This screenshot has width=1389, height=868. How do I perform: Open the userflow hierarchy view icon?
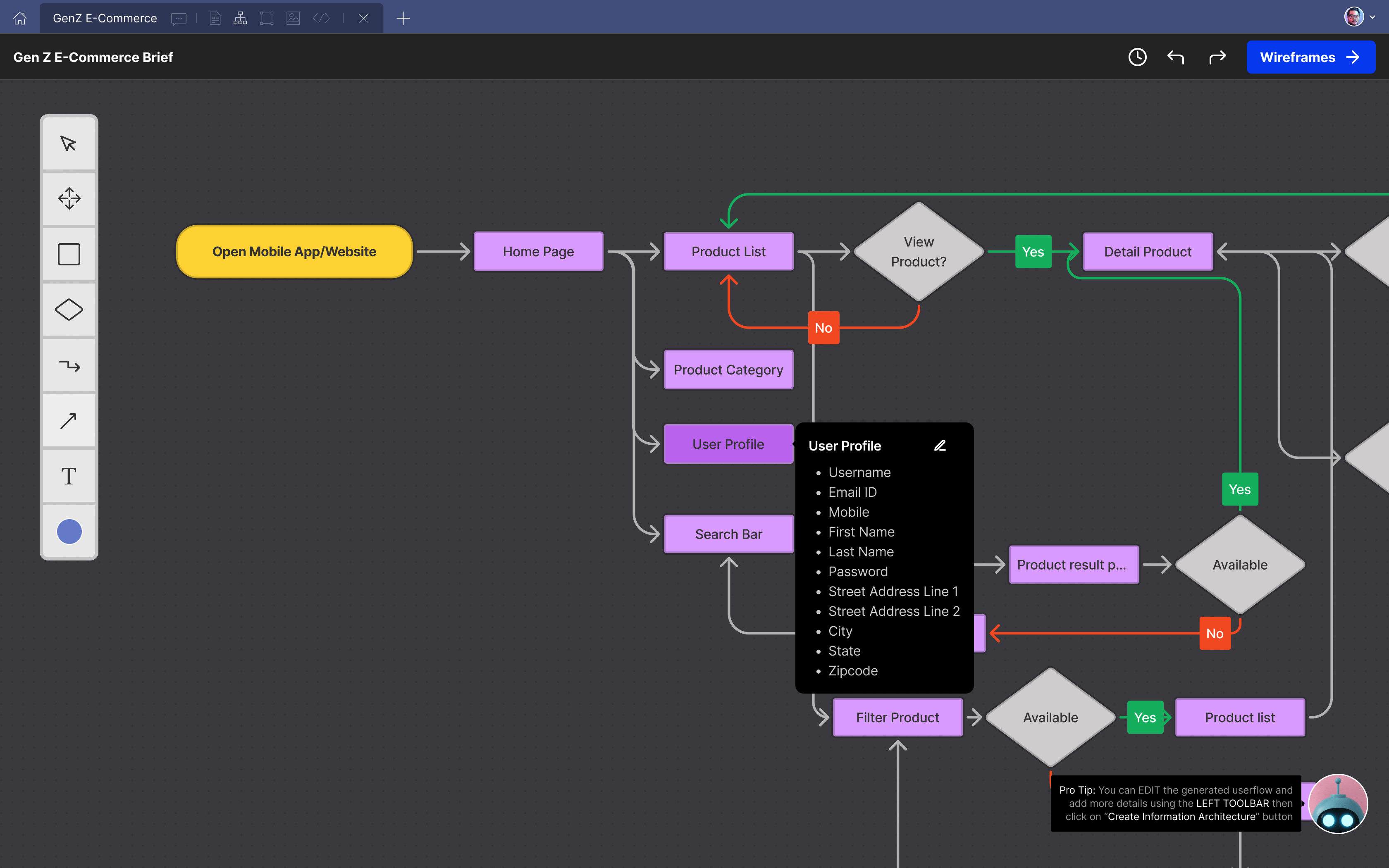tap(240, 18)
